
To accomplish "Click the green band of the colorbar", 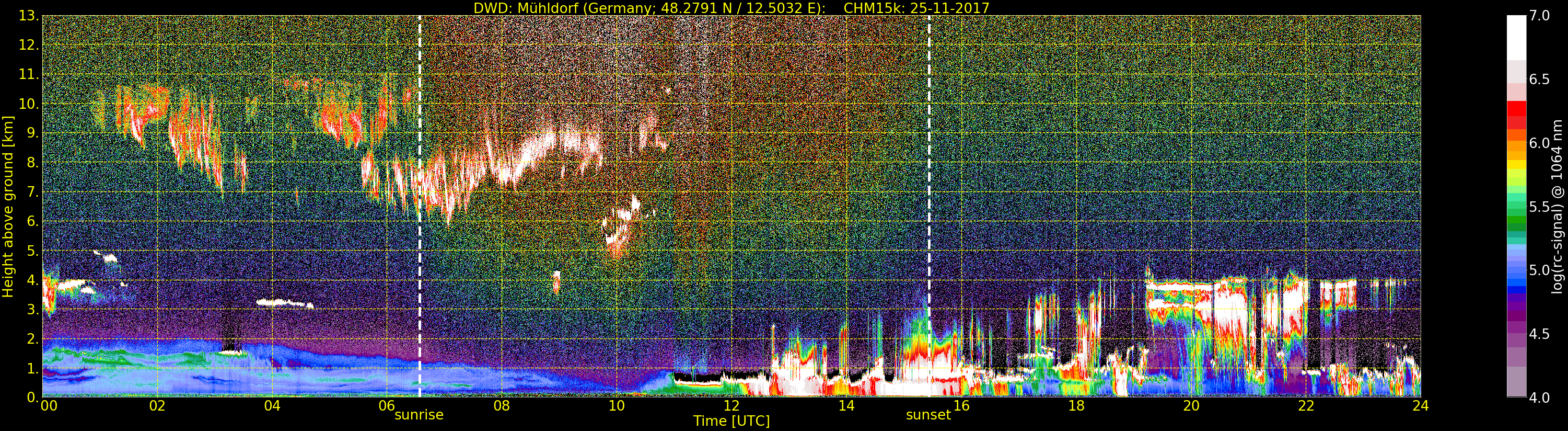I will coord(1516,220).
